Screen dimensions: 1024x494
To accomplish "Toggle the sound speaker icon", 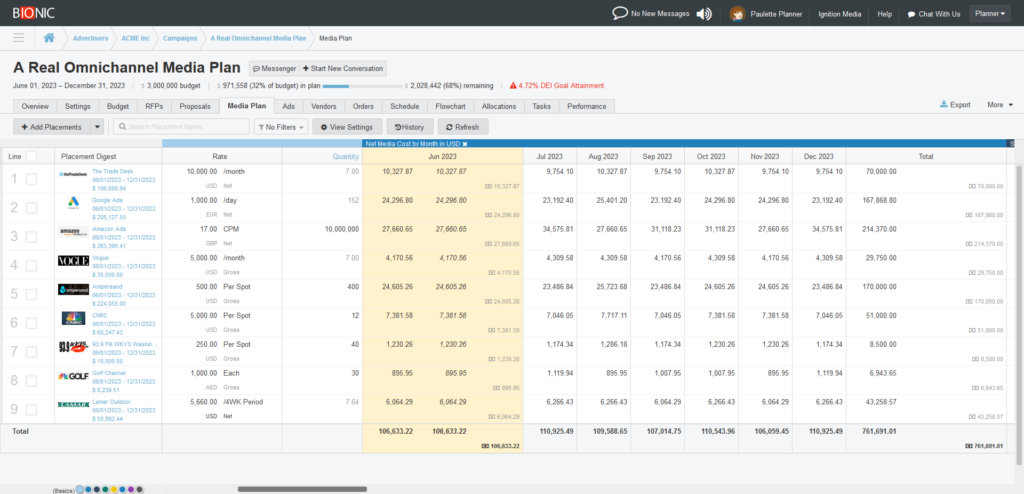I will coord(705,14).
